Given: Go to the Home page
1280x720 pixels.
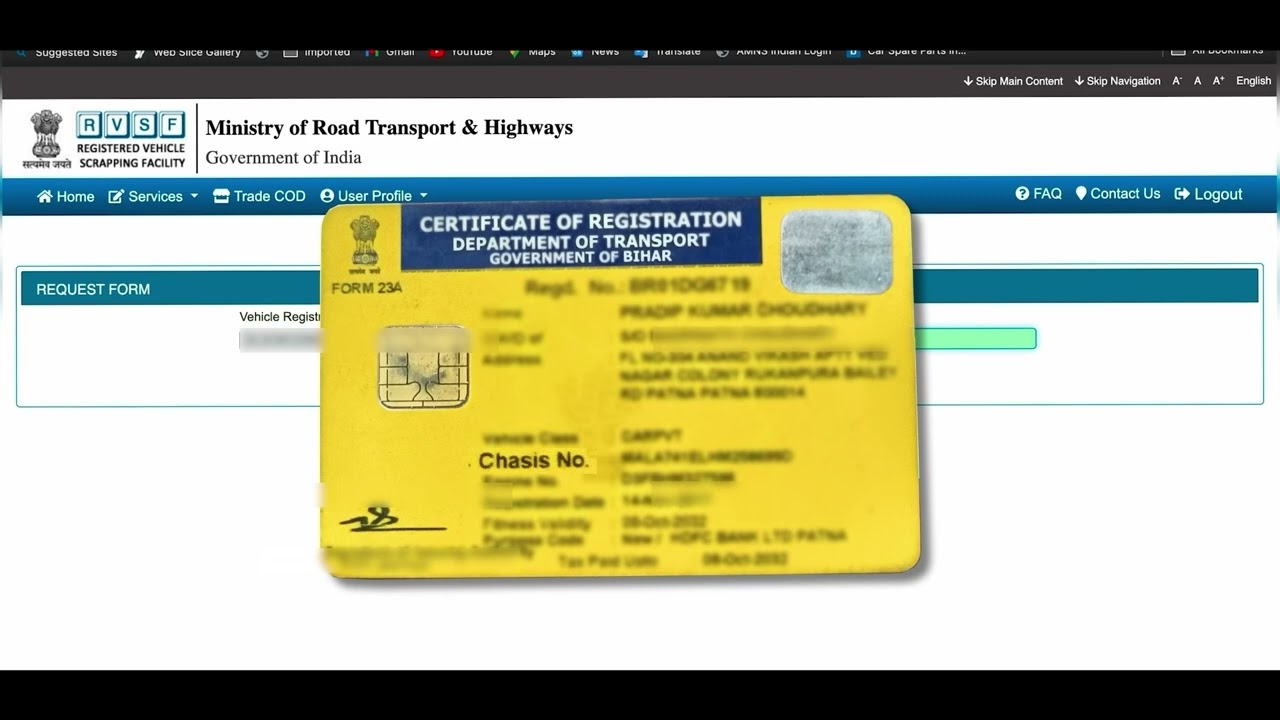Looking at the screenshot, I should click(x=66, y=196).
